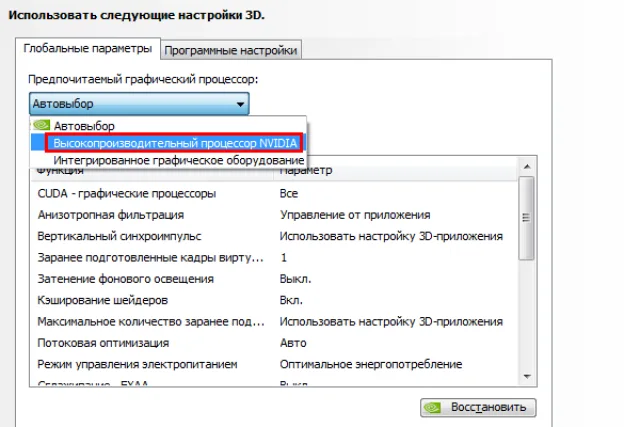Select Максимальное количество заранее под… row
640x427 pixels.
coord(273,322)
